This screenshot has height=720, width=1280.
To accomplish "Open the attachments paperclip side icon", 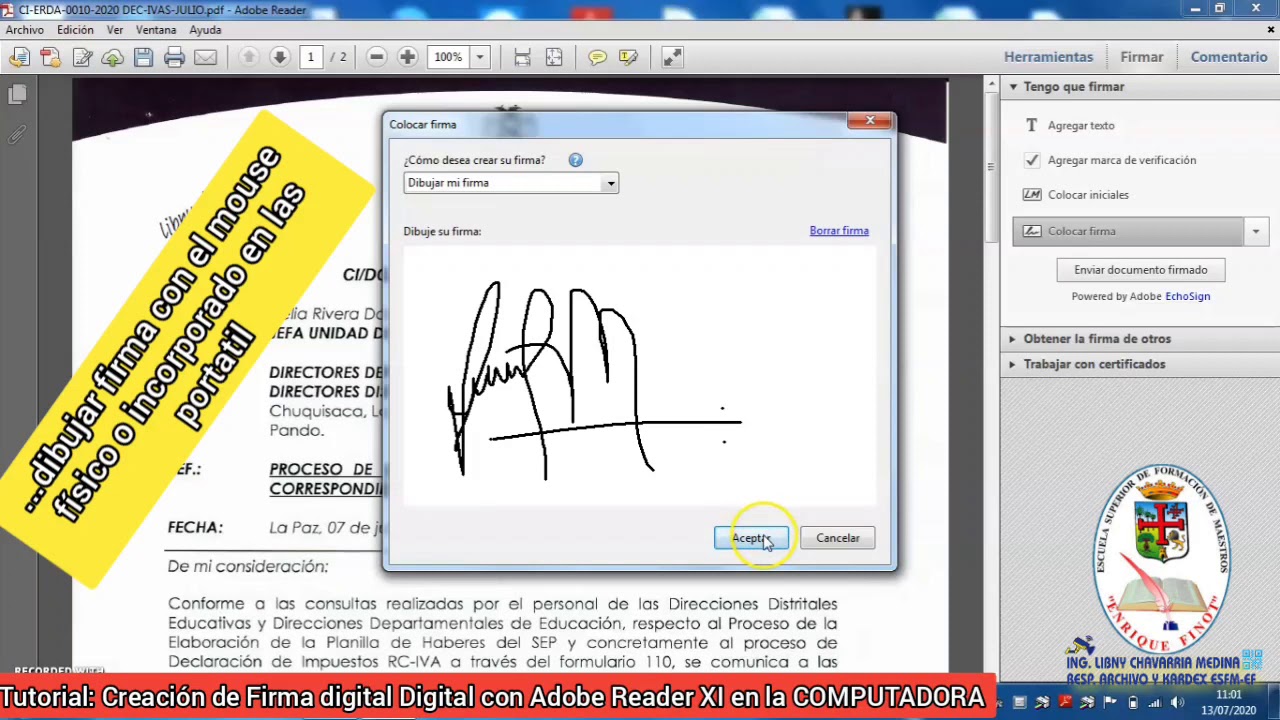I will pos(17,134).
